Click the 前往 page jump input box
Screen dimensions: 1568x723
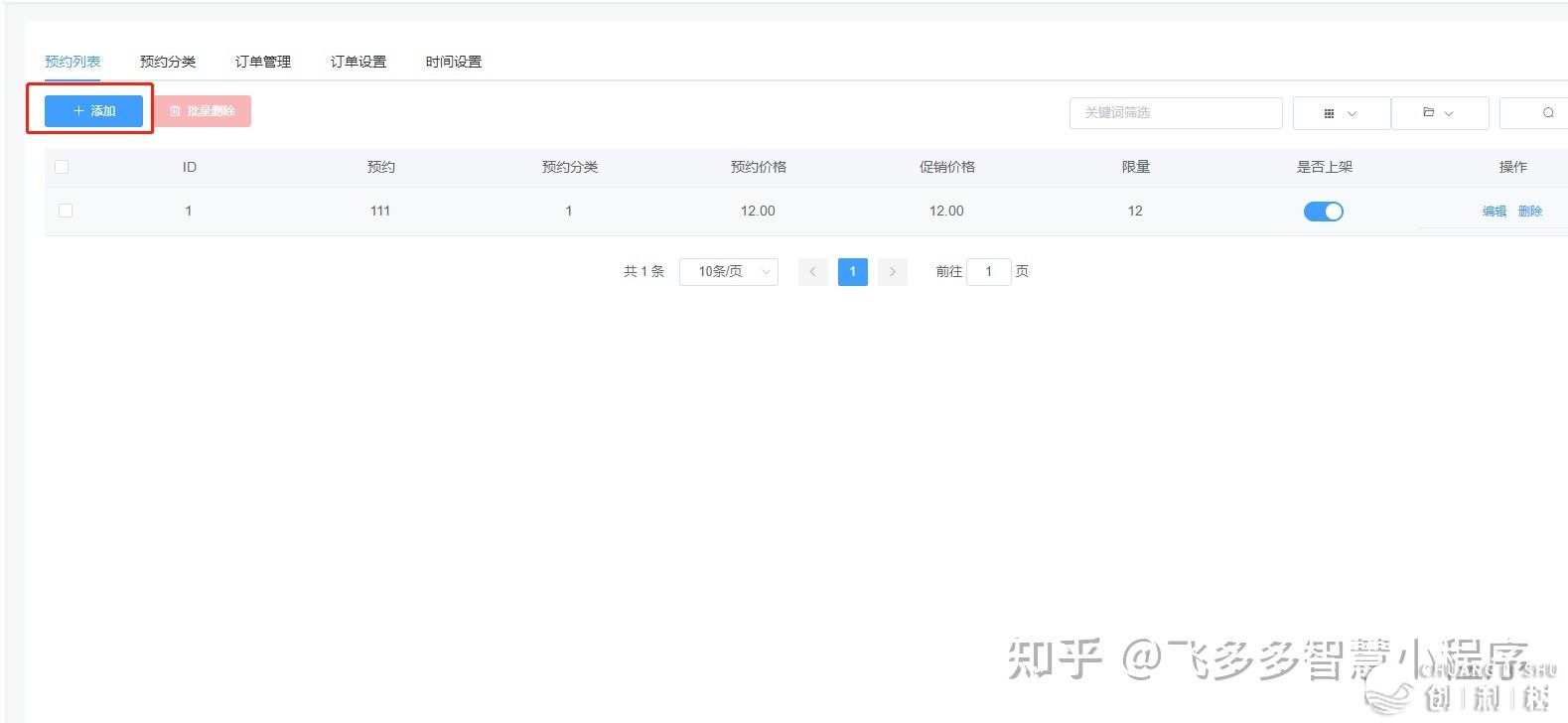[988, 271]
